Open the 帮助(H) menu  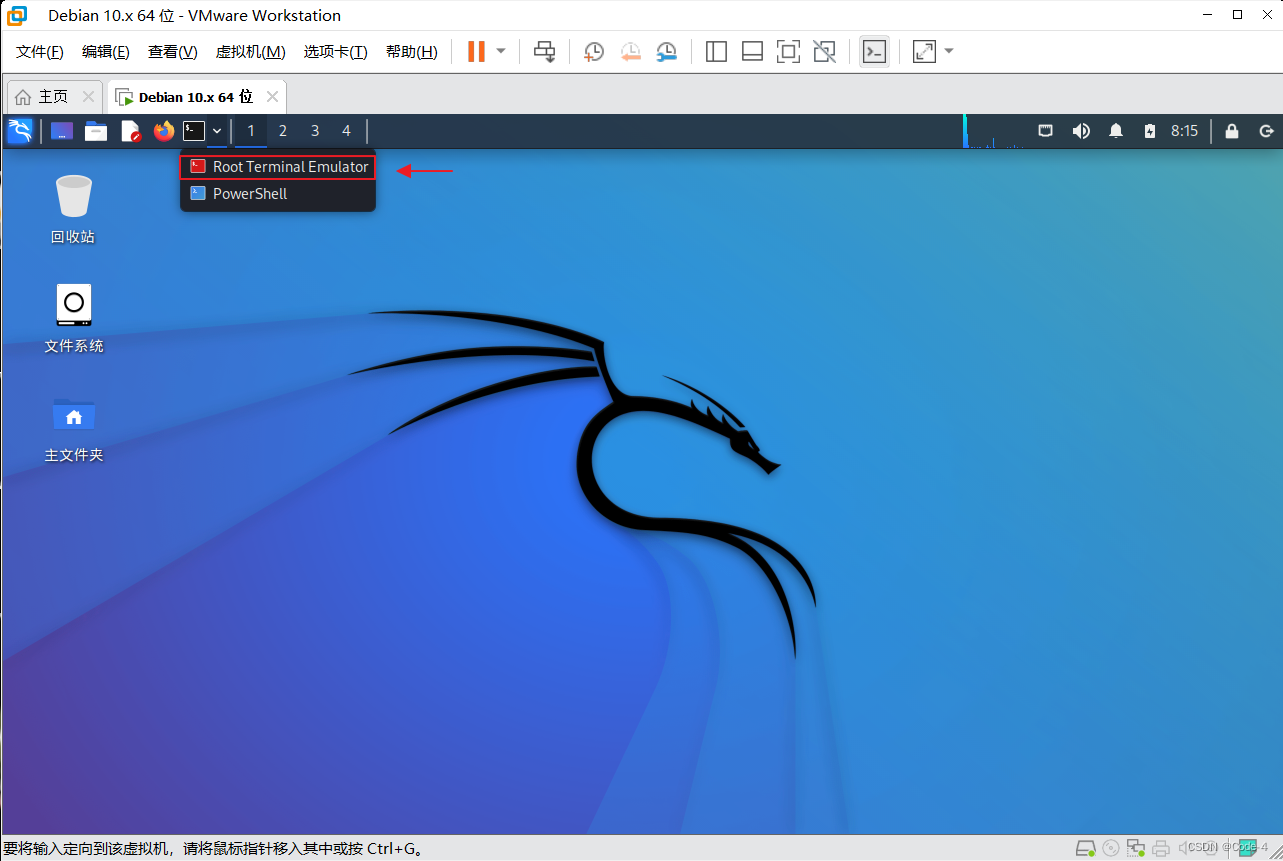[x=412, y=52]
